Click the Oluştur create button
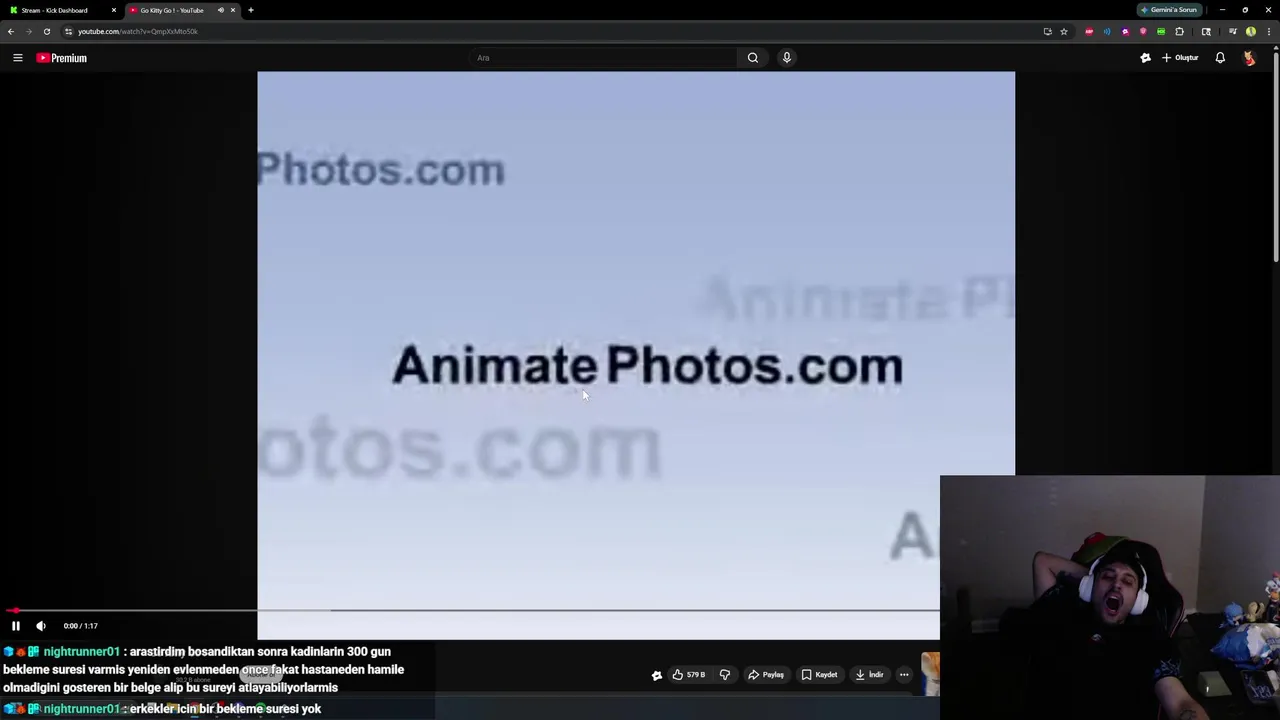 [1180, 58]
